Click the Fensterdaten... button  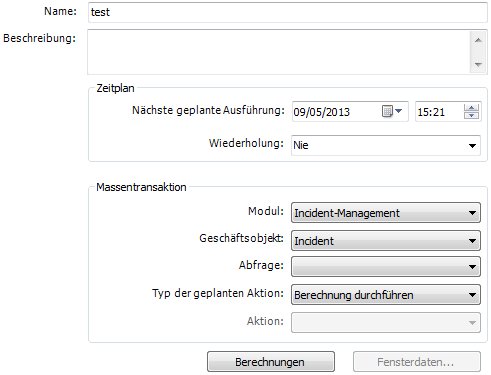coord(417,362)
